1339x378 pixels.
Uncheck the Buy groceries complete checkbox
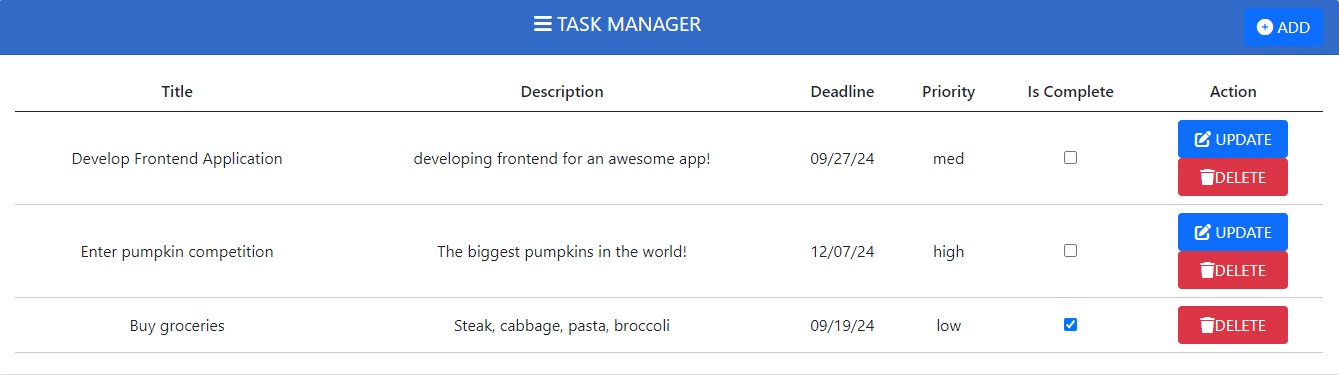[1070, 324]
